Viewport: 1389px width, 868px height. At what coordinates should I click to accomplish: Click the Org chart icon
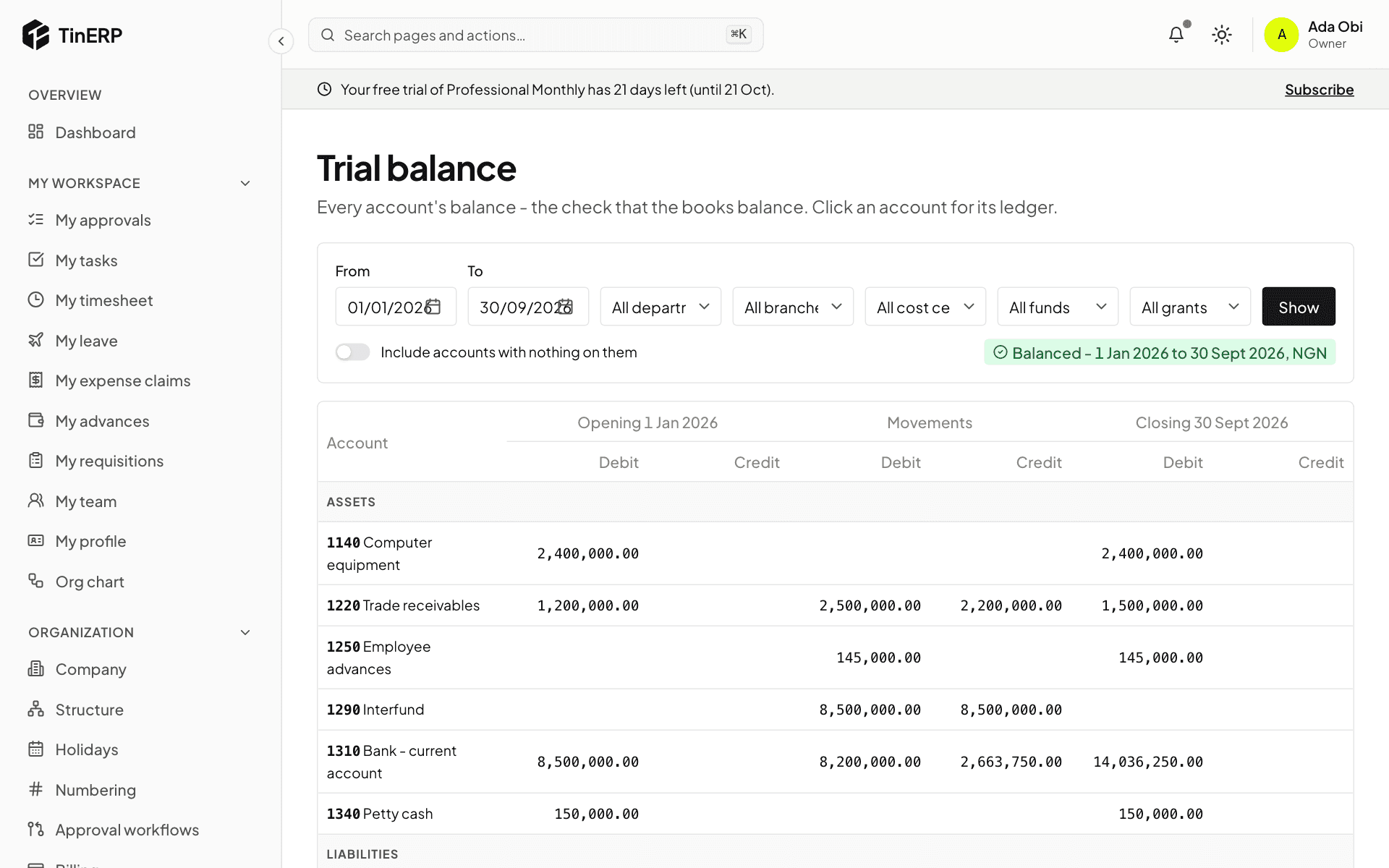pos(35,581)
